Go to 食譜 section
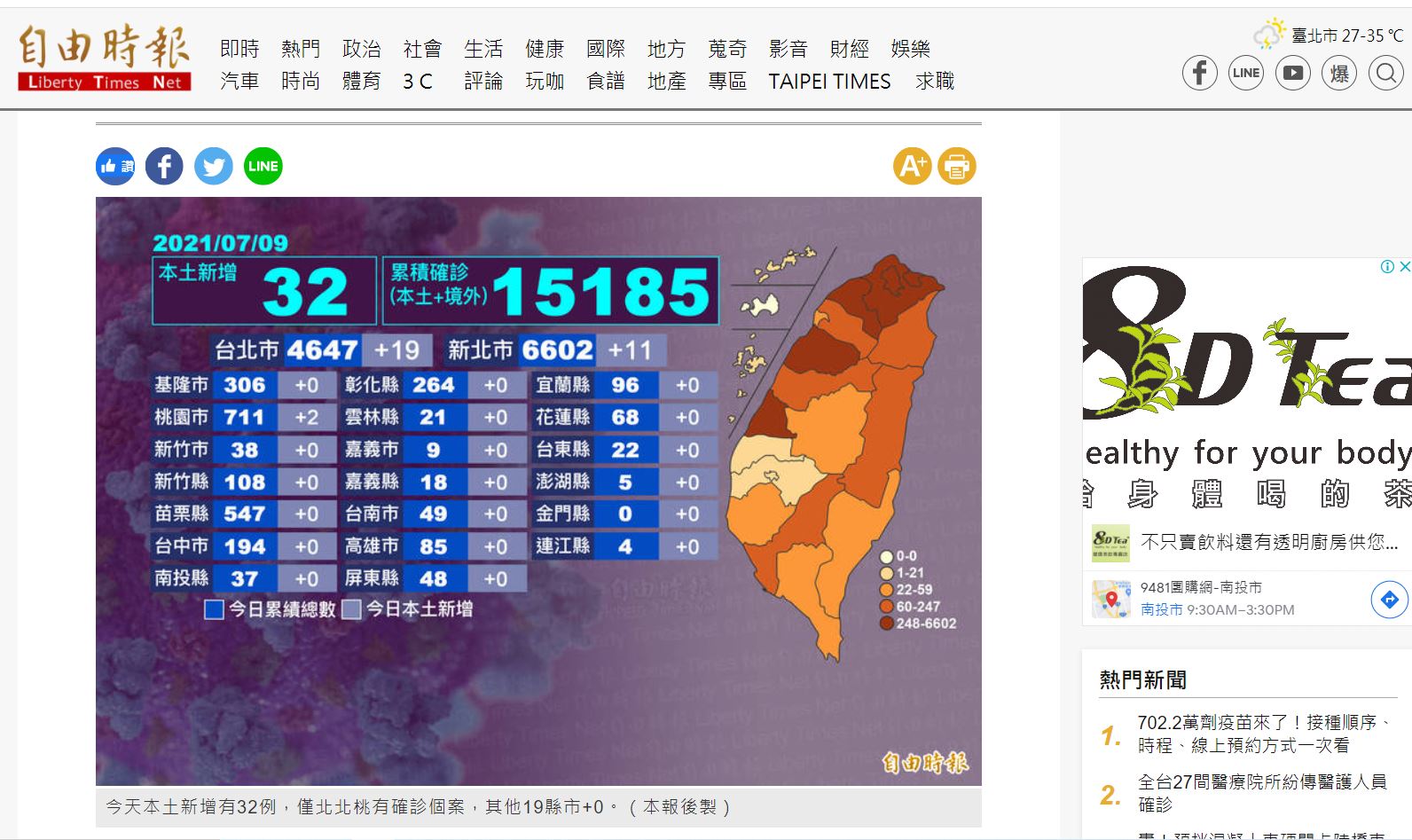This screenshot has width=1412, height=840. pos(606,82)
